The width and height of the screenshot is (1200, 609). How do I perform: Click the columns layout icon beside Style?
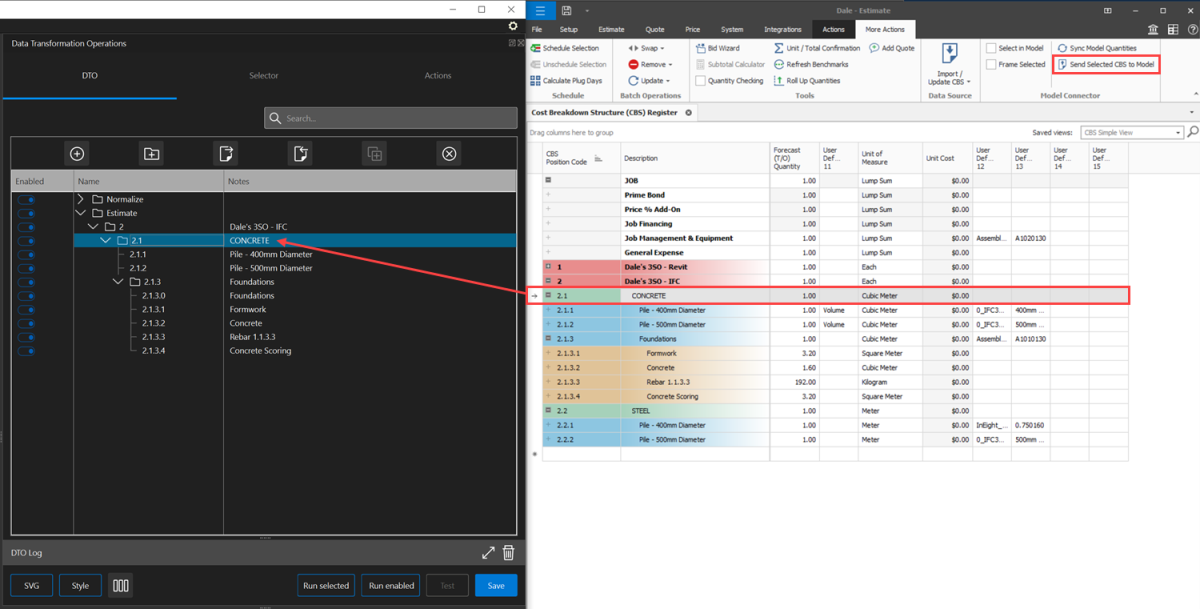[121, 586]
